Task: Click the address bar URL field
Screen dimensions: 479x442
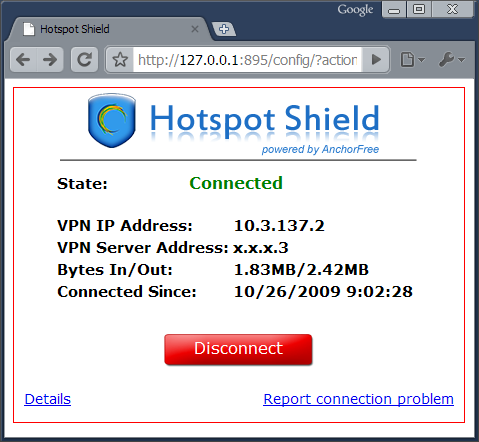Action: coord(247,60)
